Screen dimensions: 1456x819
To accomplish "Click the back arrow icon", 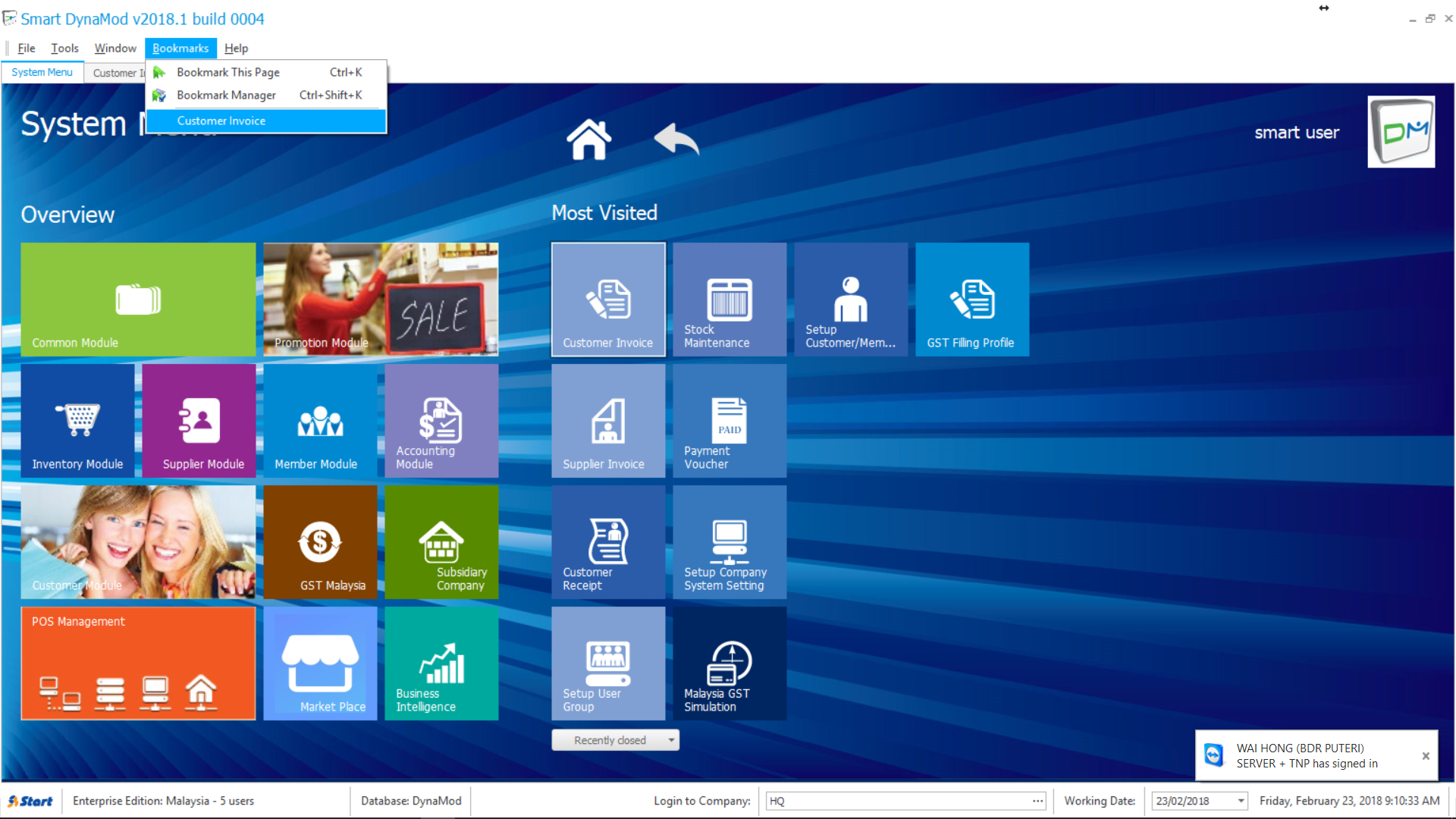I will point(676,140).
